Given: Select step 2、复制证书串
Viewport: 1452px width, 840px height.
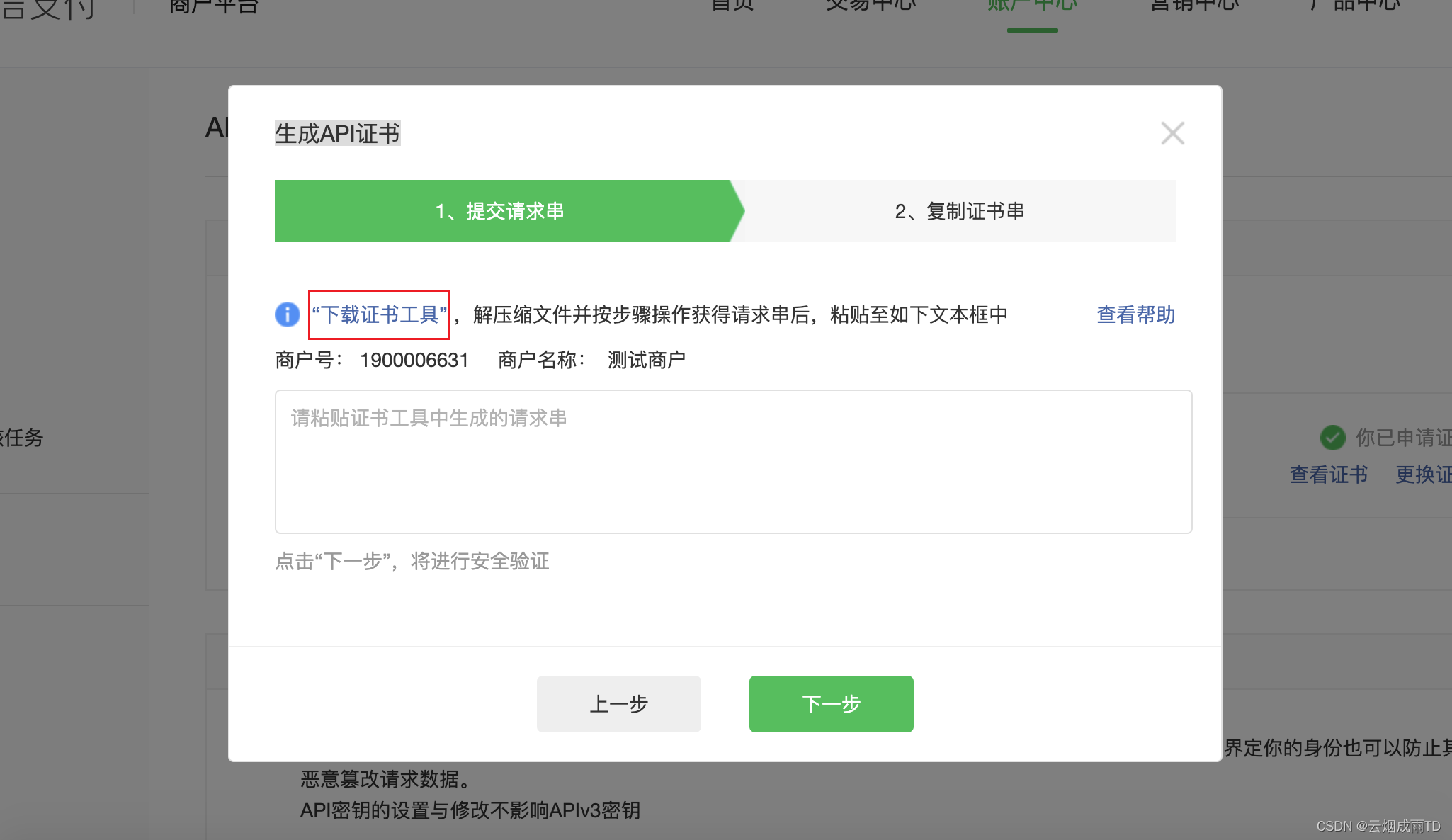Looking at the screenshot, I should pos(959,211).
